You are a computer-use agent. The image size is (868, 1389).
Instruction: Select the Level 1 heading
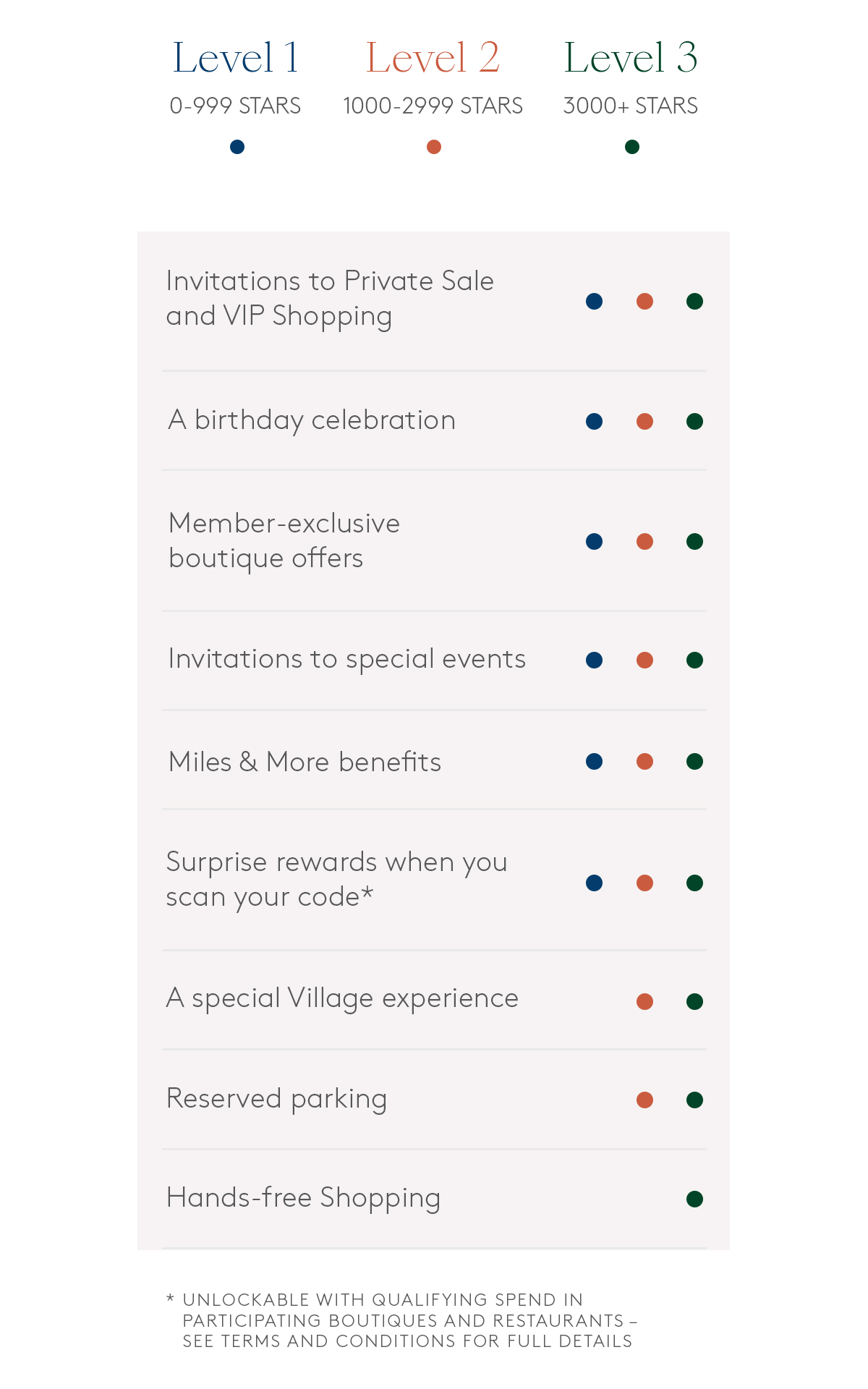(236, 58)
